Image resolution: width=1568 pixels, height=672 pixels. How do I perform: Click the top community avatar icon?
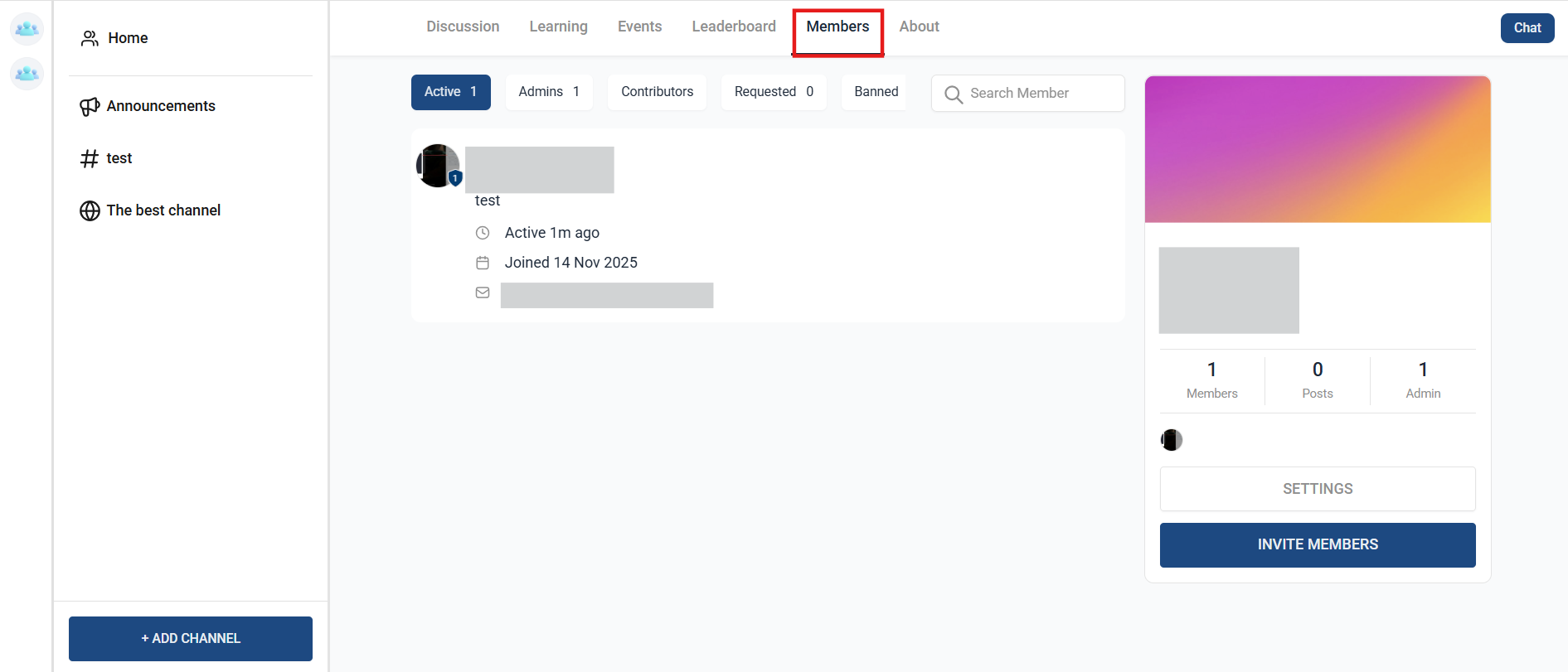click(x=27, y=29)
